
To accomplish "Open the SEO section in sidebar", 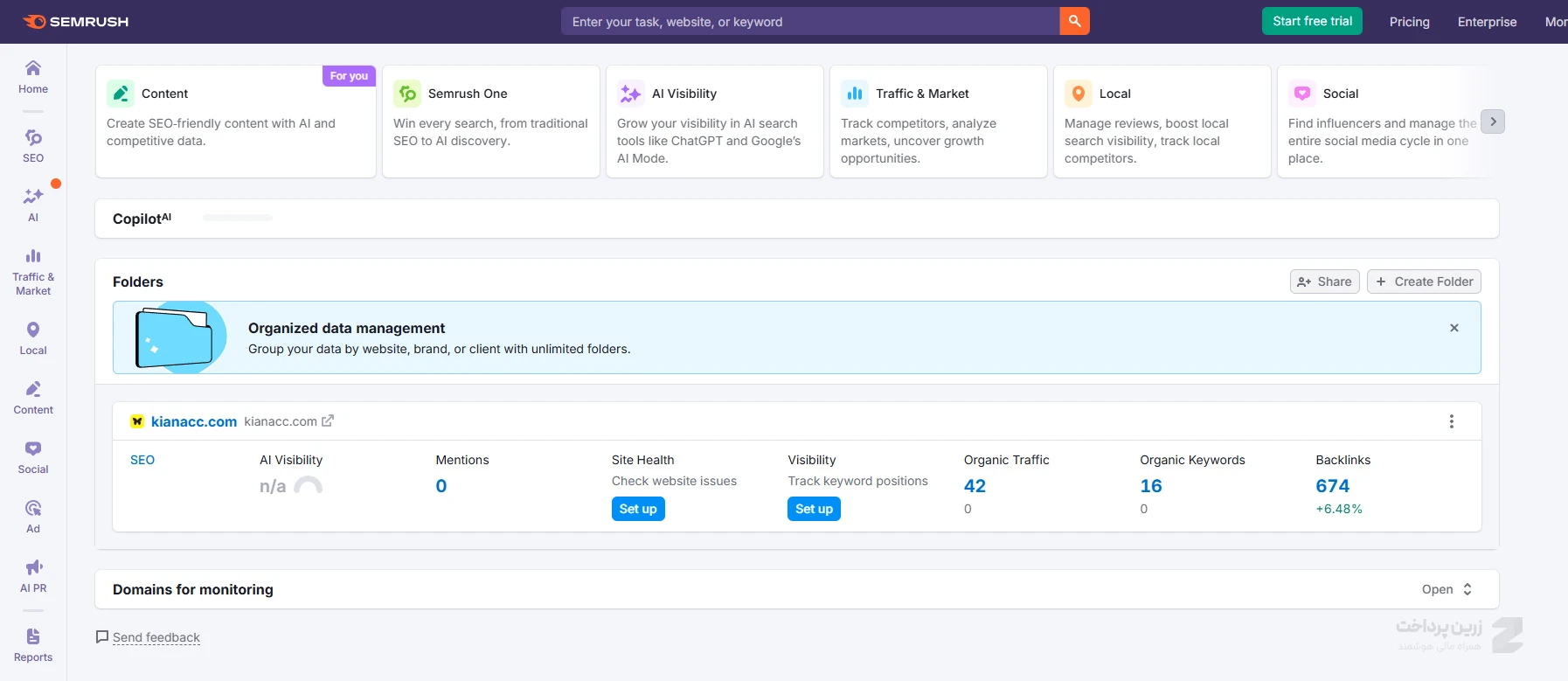I will (x=33, y=146).
